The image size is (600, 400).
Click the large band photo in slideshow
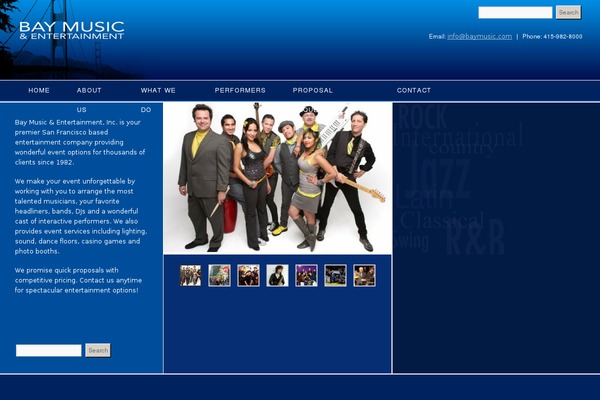click(x=277, y=178)
